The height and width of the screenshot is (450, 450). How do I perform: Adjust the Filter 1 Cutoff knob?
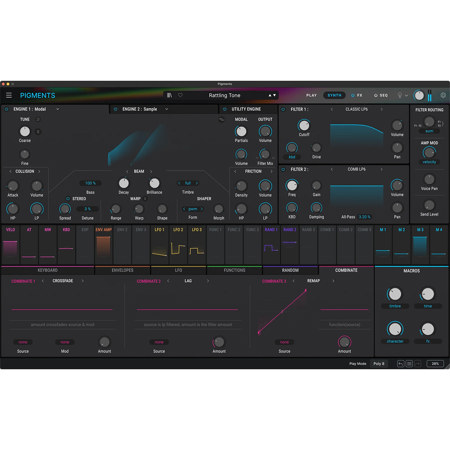click(304, 125)
